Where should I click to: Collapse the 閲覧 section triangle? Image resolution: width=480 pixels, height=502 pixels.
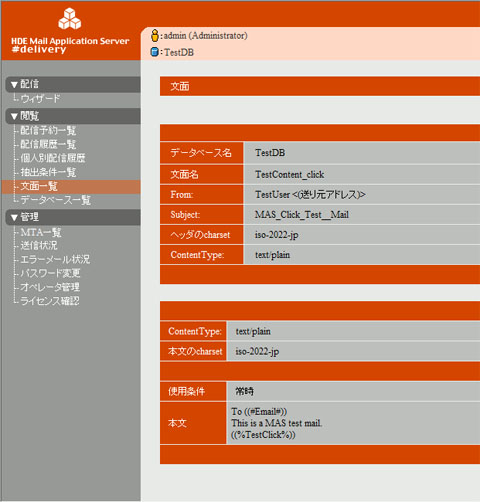14,116
